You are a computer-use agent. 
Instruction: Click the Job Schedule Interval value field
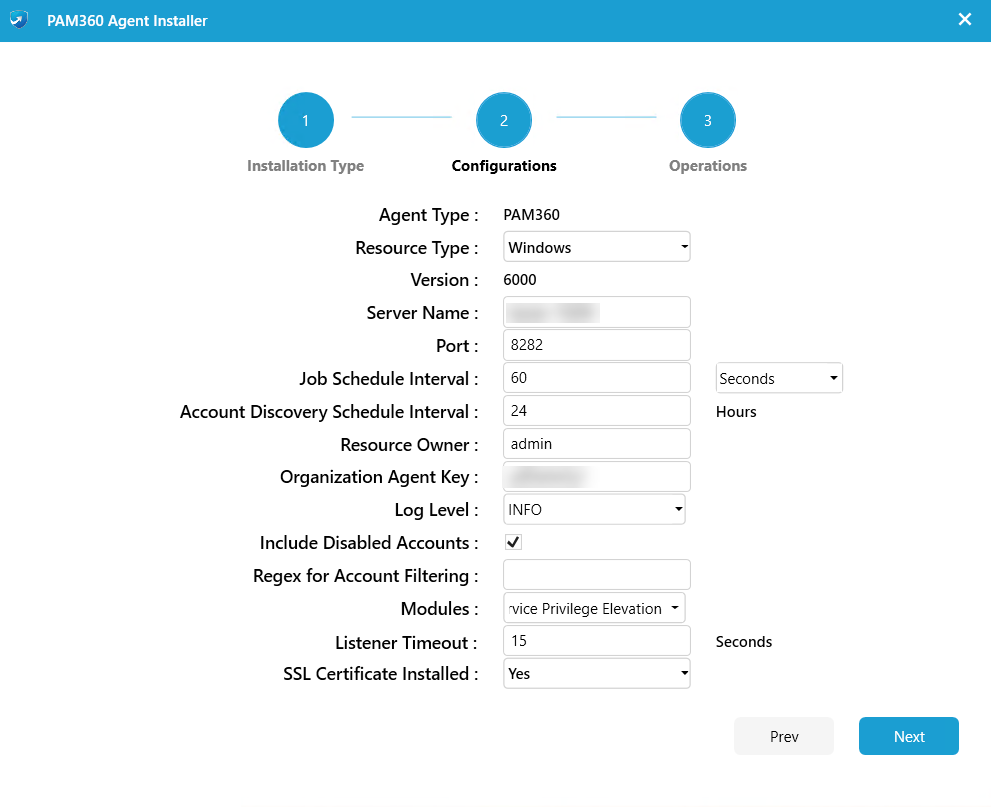[597, 378]
